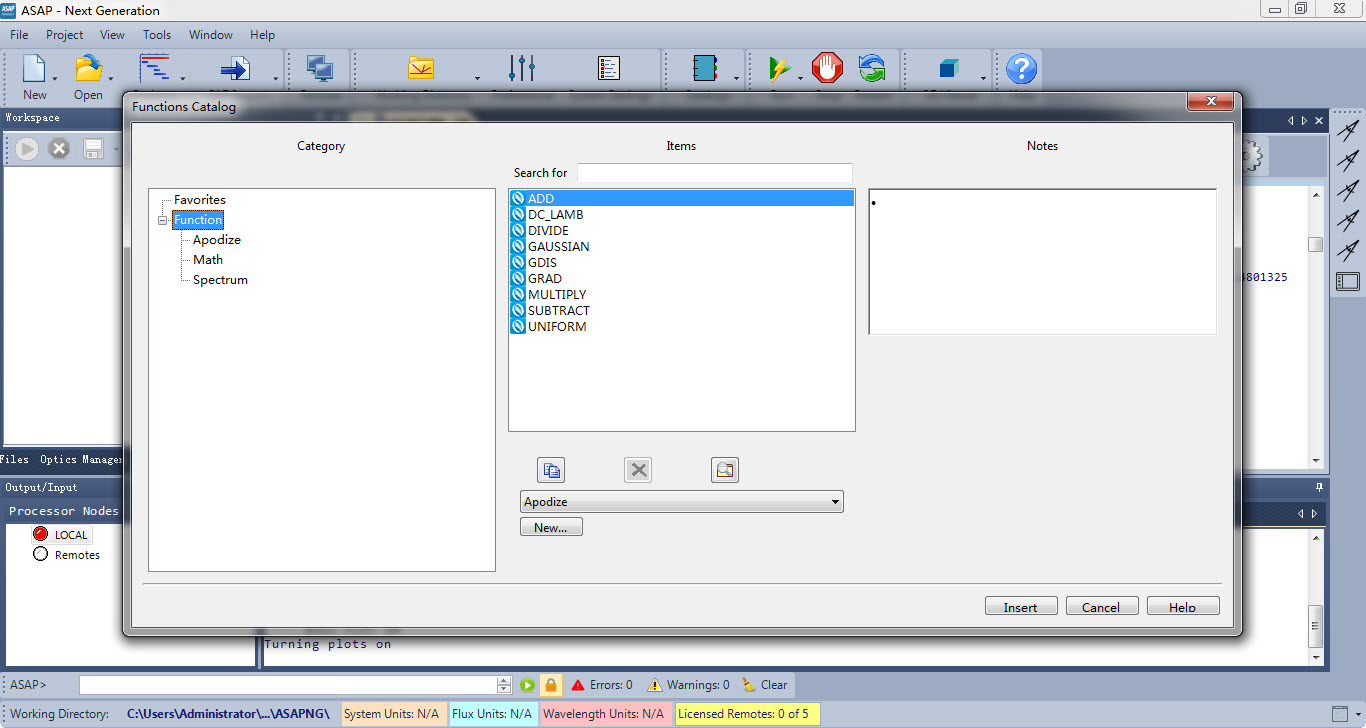Image resolution: width=1366 pixels, height=728 pixels.
Task: Select Math in Category tree
Action: 208,260
